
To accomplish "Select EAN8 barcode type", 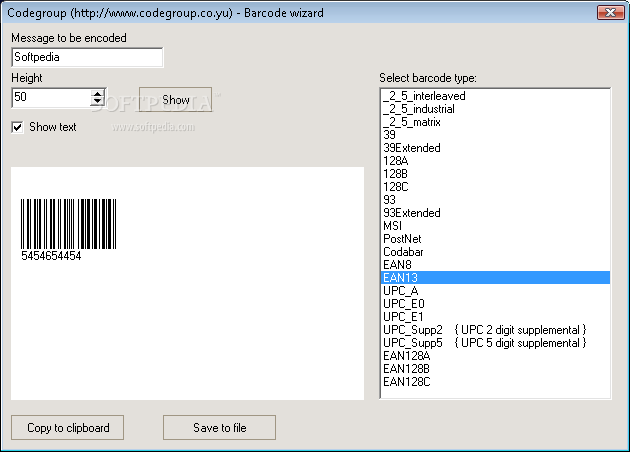I will pyautogui.click(x=495, y=265).
